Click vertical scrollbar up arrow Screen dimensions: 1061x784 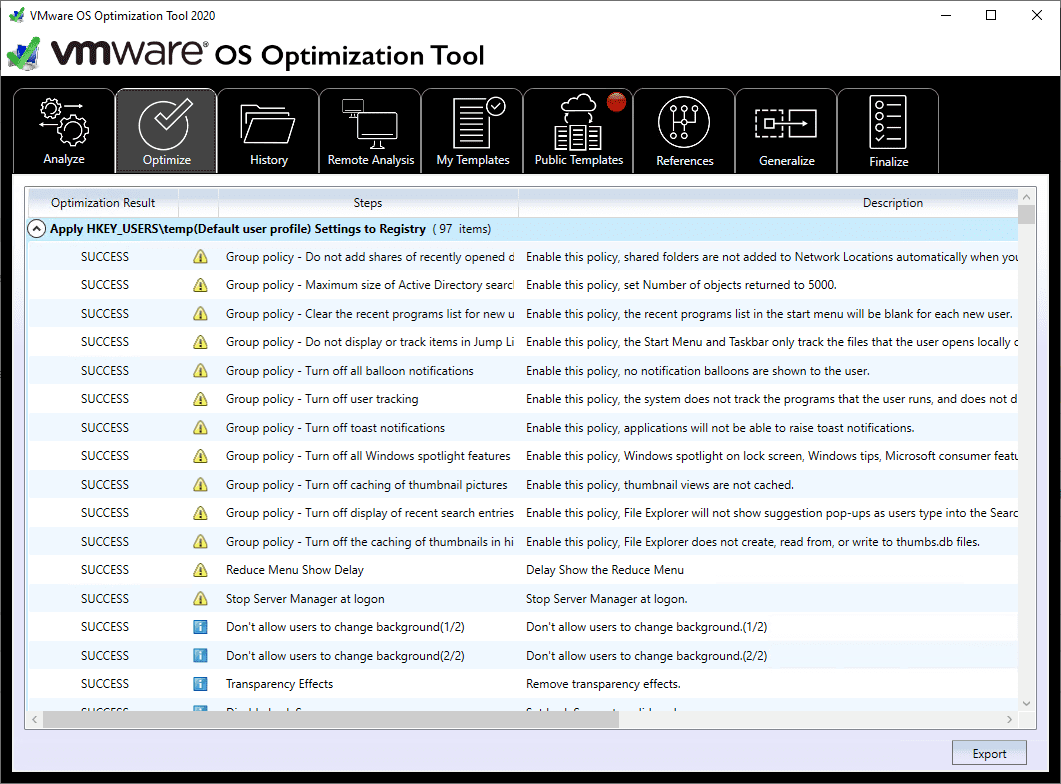[x=1026, y=197]
